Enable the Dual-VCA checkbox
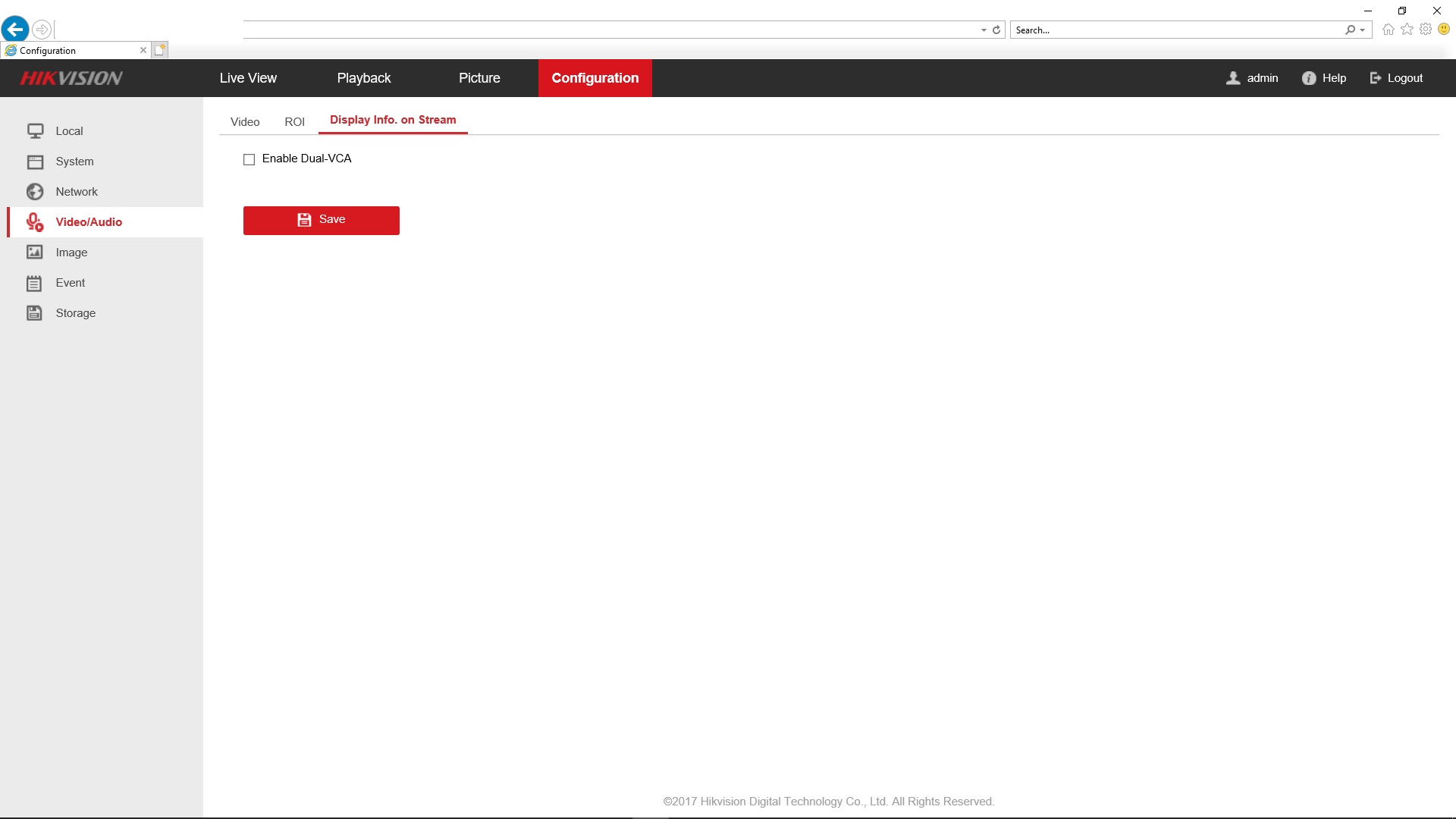Screen dimensions: 1456x819 click(x=249, y=159)
